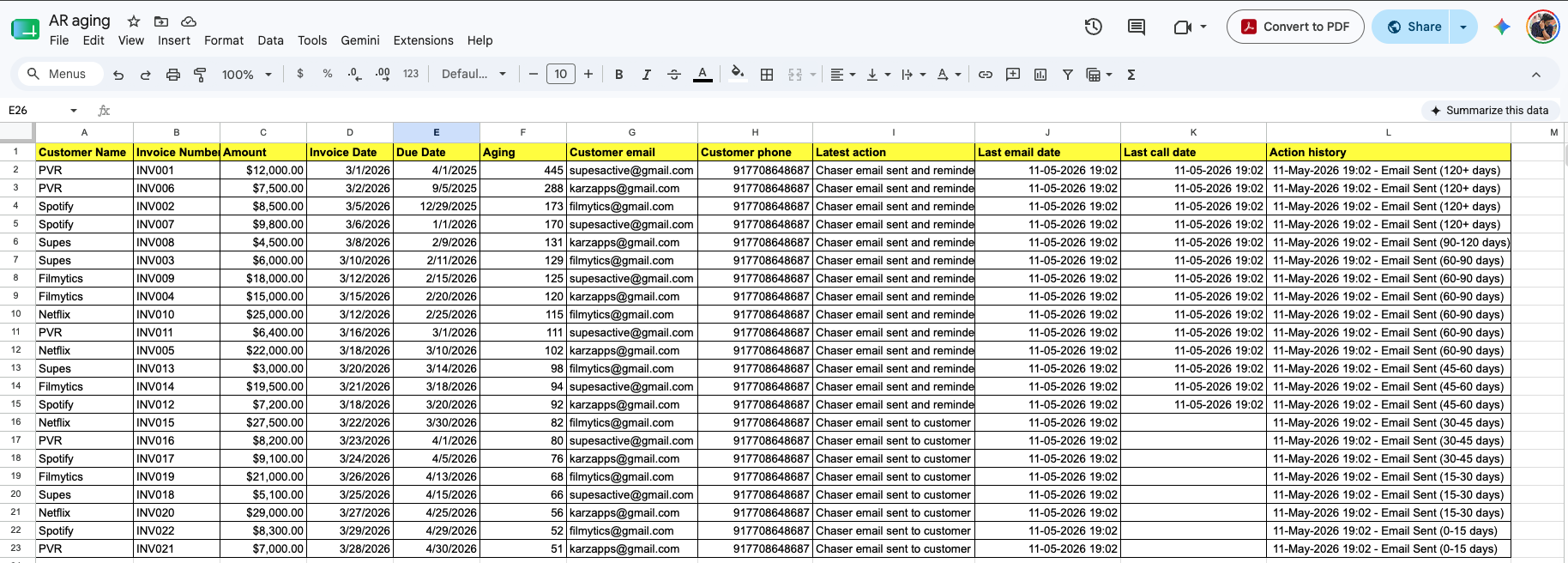The image size is (1568, 563).
Task: Open the Help menu
Action: pos(480,40)
